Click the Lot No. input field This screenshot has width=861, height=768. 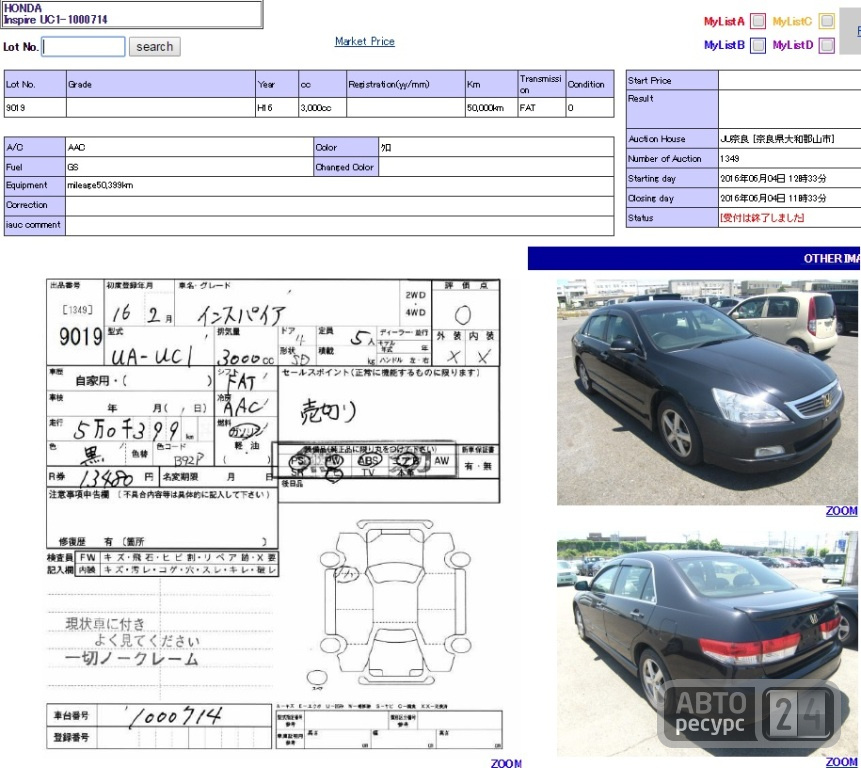(x=83, y=47)
